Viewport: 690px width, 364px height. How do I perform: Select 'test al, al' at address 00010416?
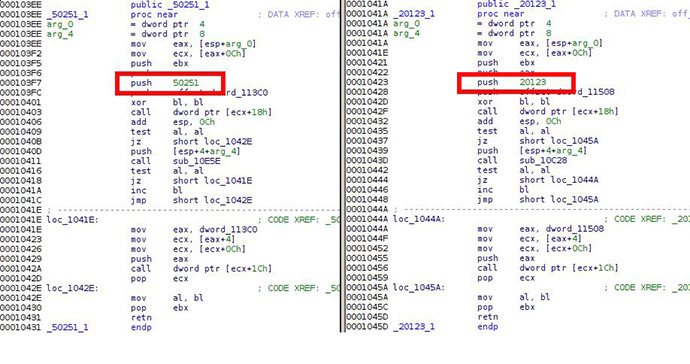[167, 171]
